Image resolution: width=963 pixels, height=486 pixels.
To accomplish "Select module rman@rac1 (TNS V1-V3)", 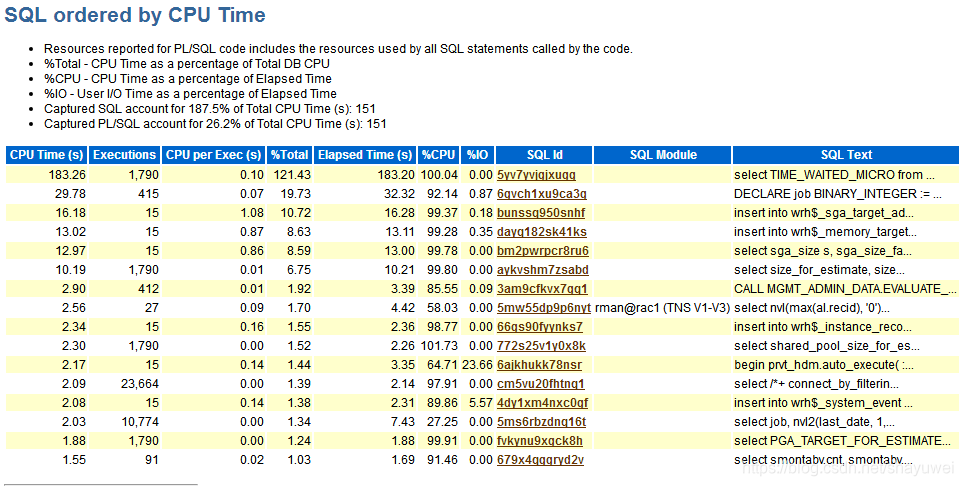I will pos(663,308).
